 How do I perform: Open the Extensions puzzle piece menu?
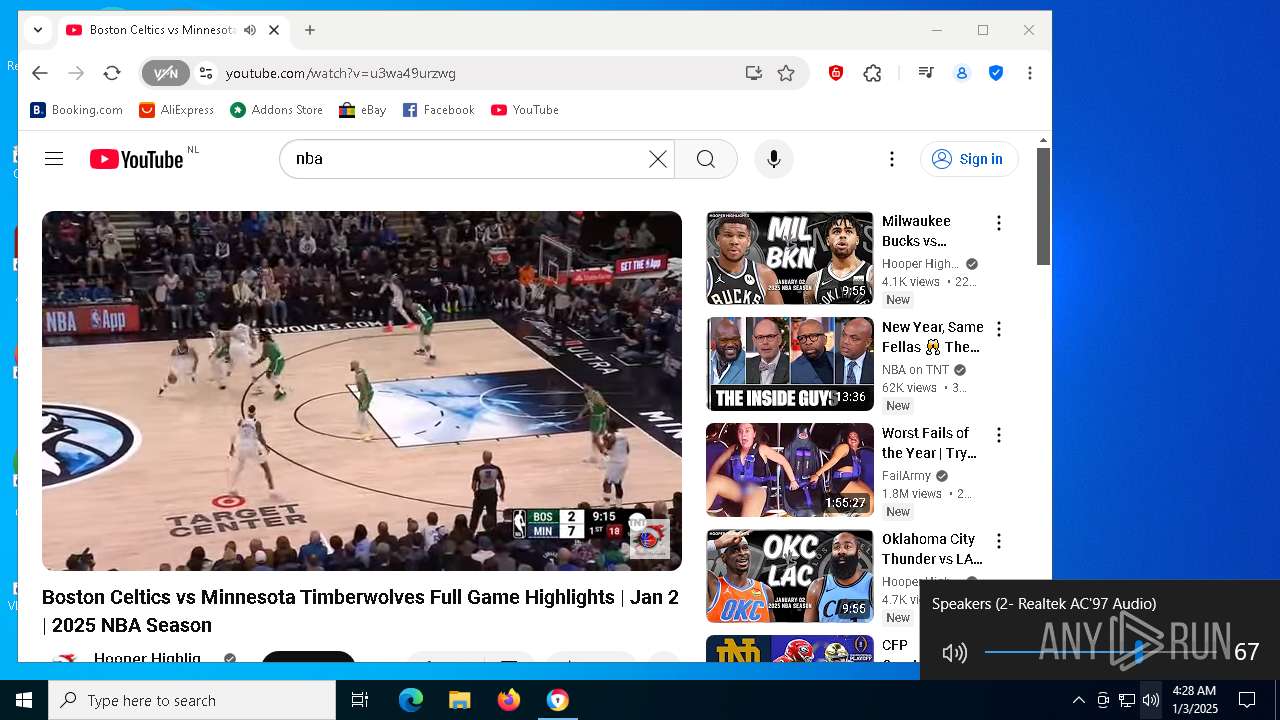873,73
